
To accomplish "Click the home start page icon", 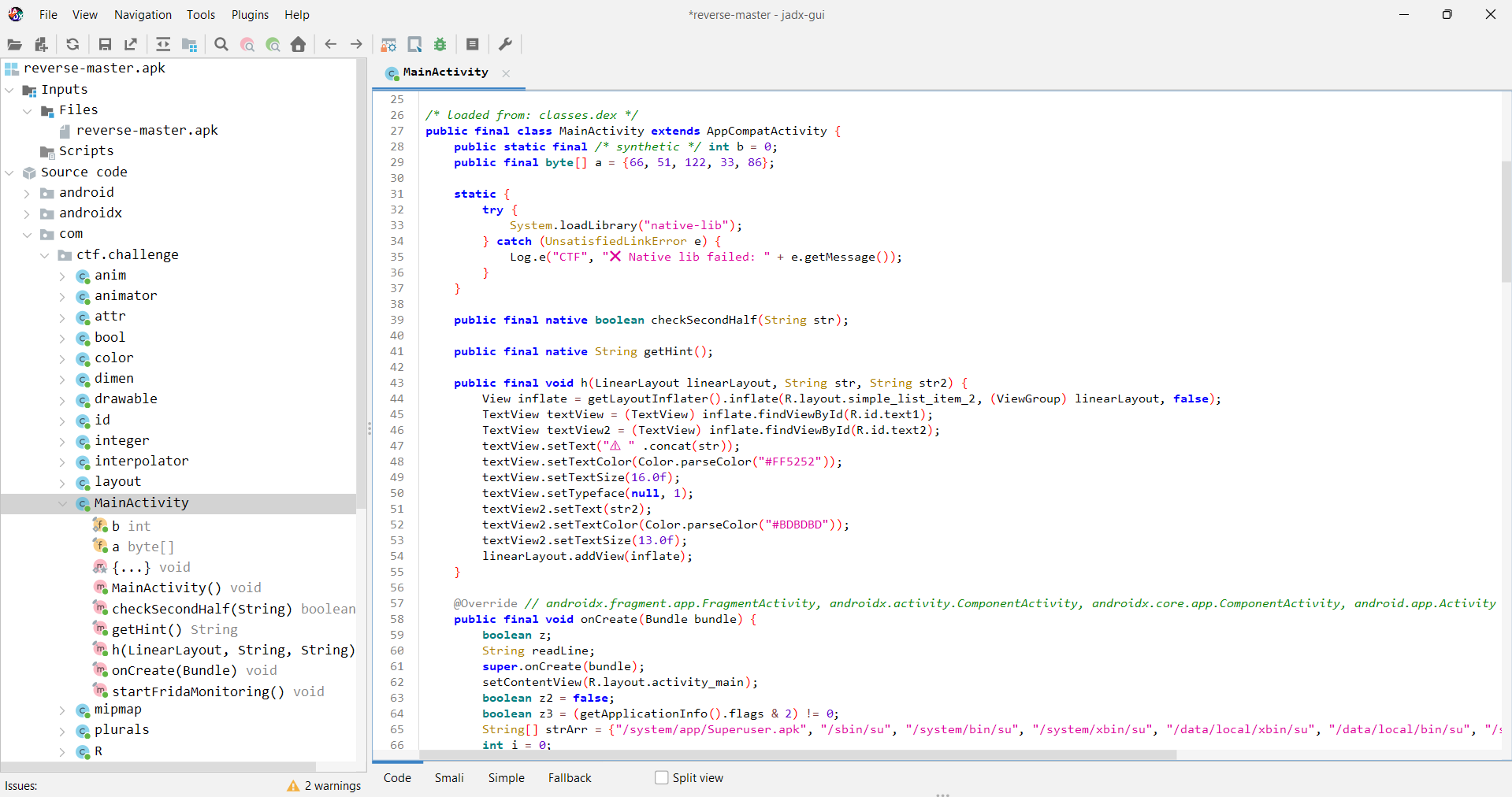I will 298,45.
